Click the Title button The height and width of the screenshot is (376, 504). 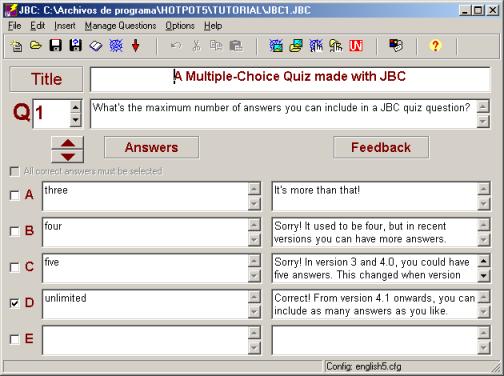point(46,79)
